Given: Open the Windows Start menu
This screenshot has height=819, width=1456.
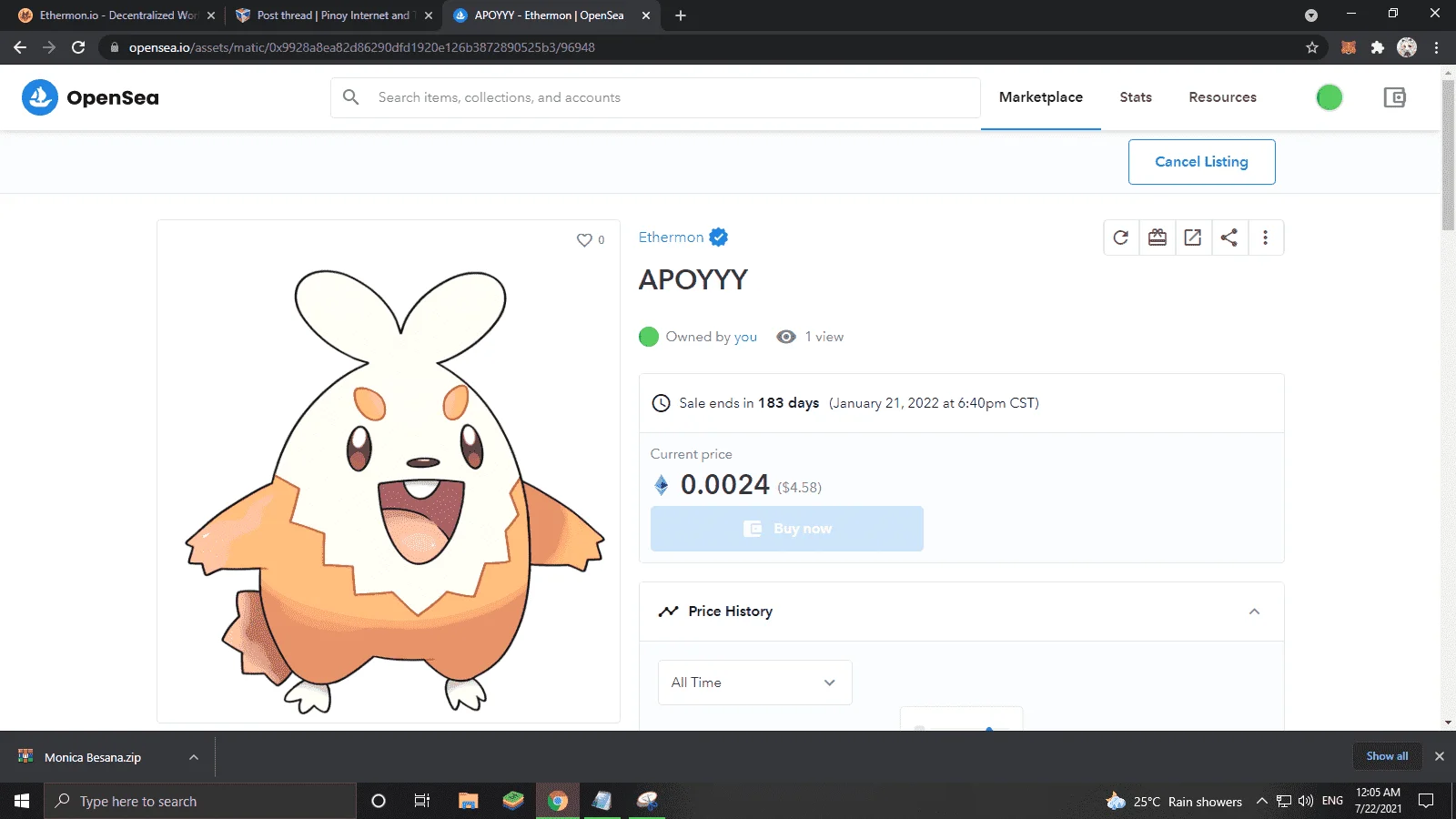Looking at the screenshot, I should tap(22, 801).
